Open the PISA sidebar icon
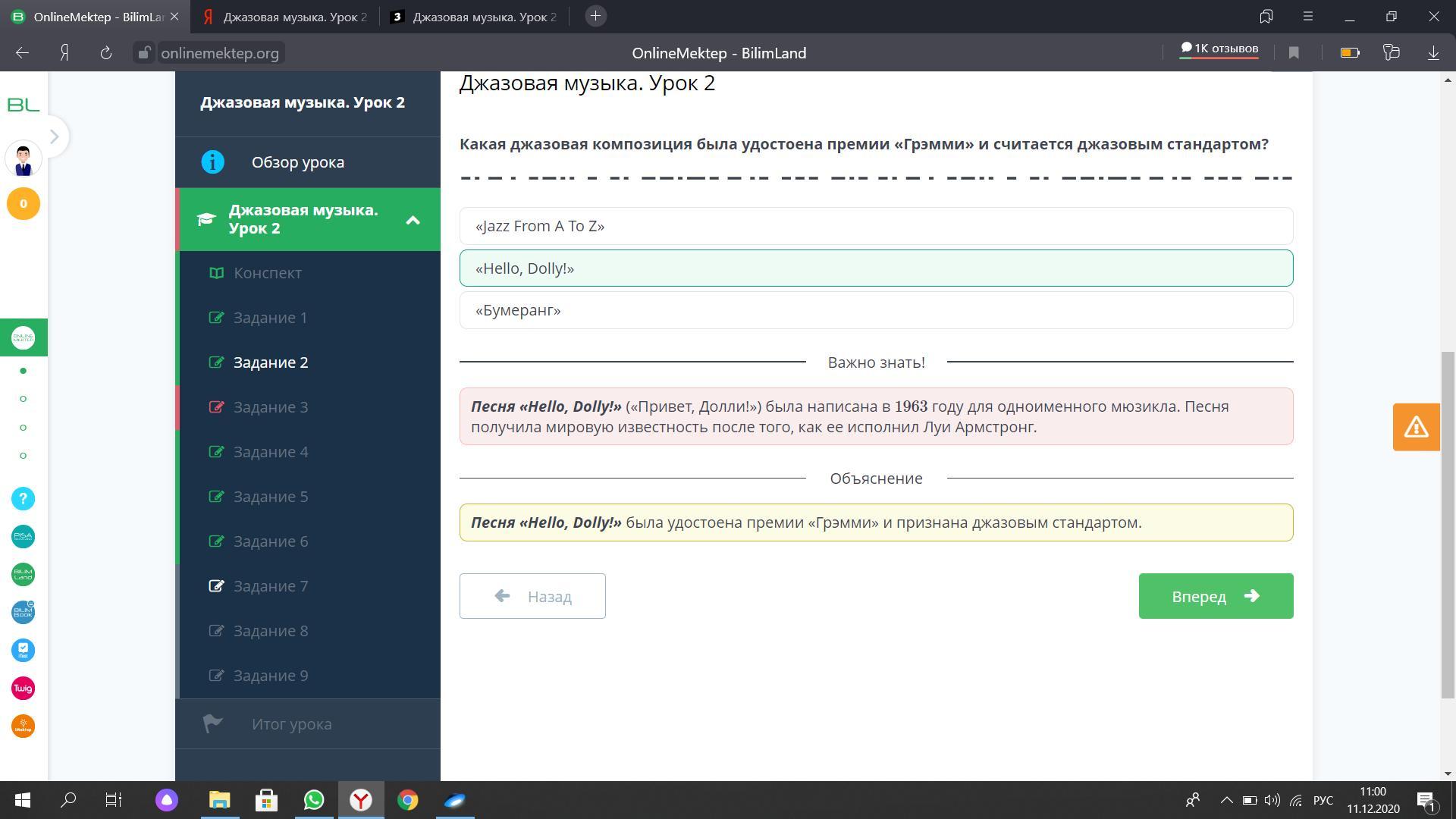The image size is (1456, 819). point(23,537)
